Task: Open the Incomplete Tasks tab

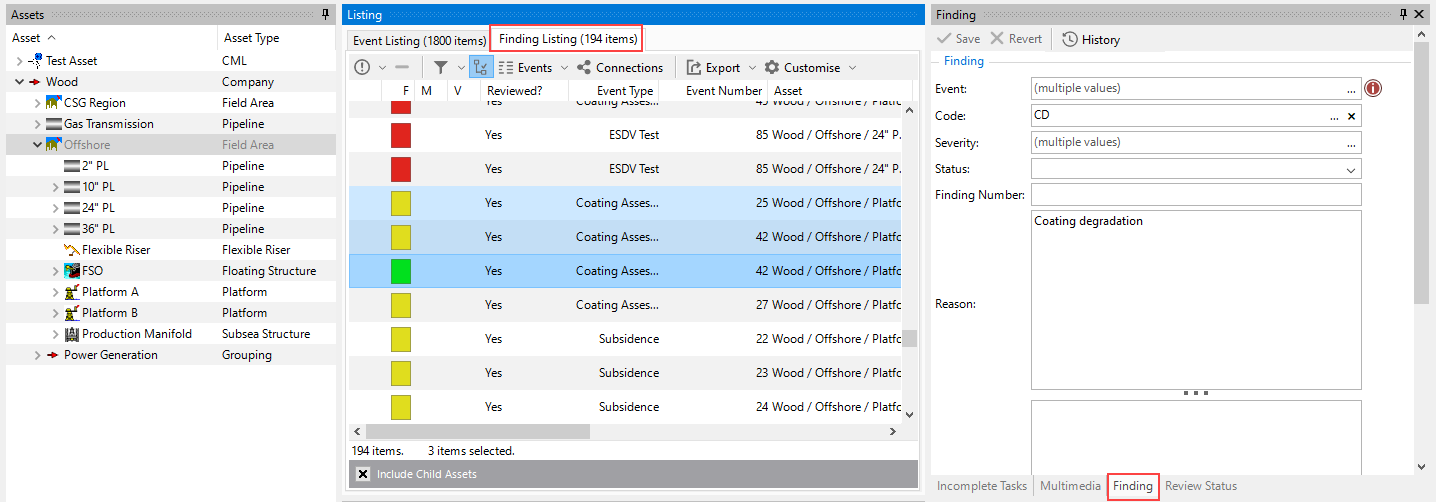Action: click(x=981, y=486)
